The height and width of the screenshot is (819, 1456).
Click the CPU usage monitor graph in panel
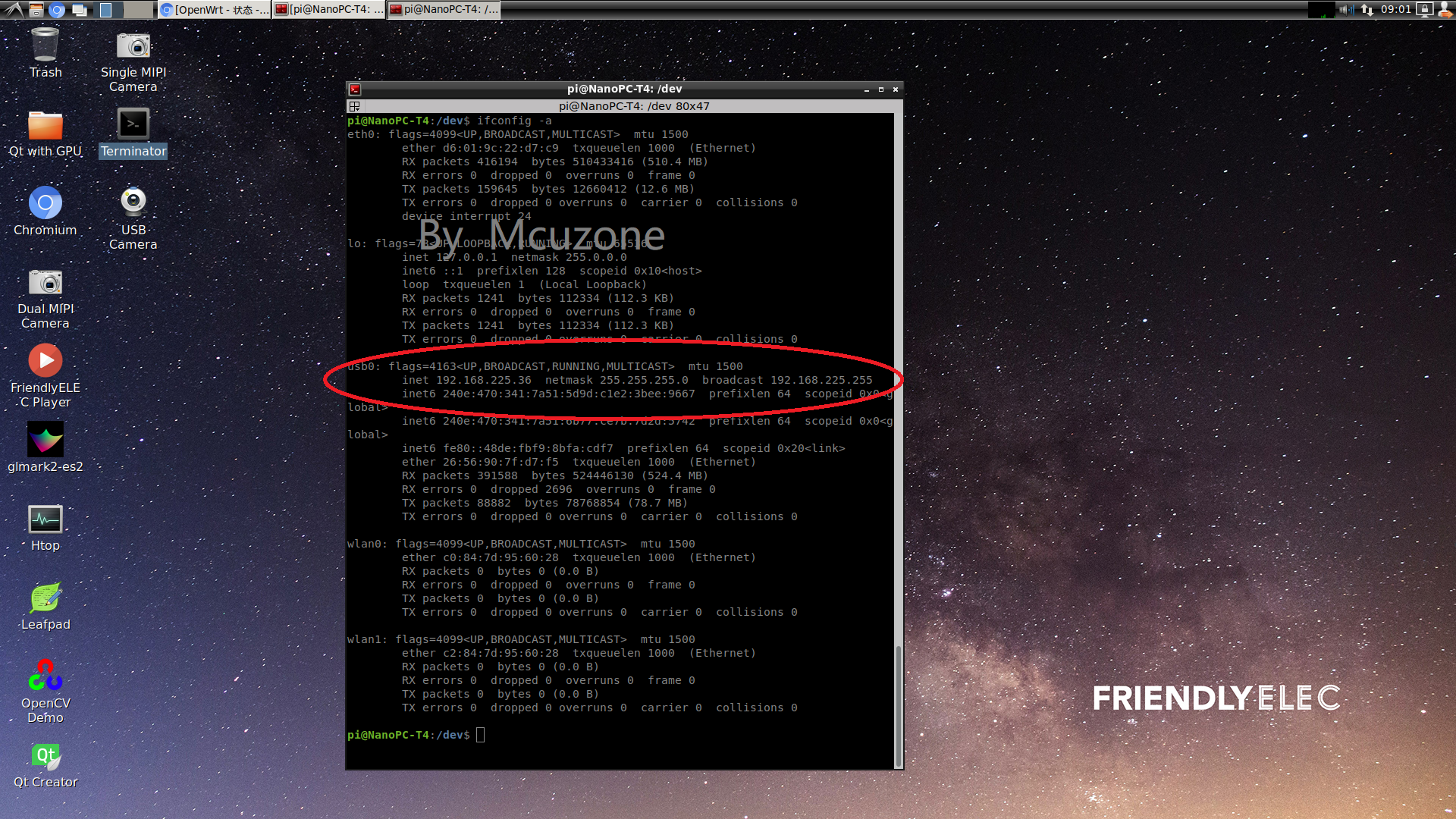pos(1321,9)
